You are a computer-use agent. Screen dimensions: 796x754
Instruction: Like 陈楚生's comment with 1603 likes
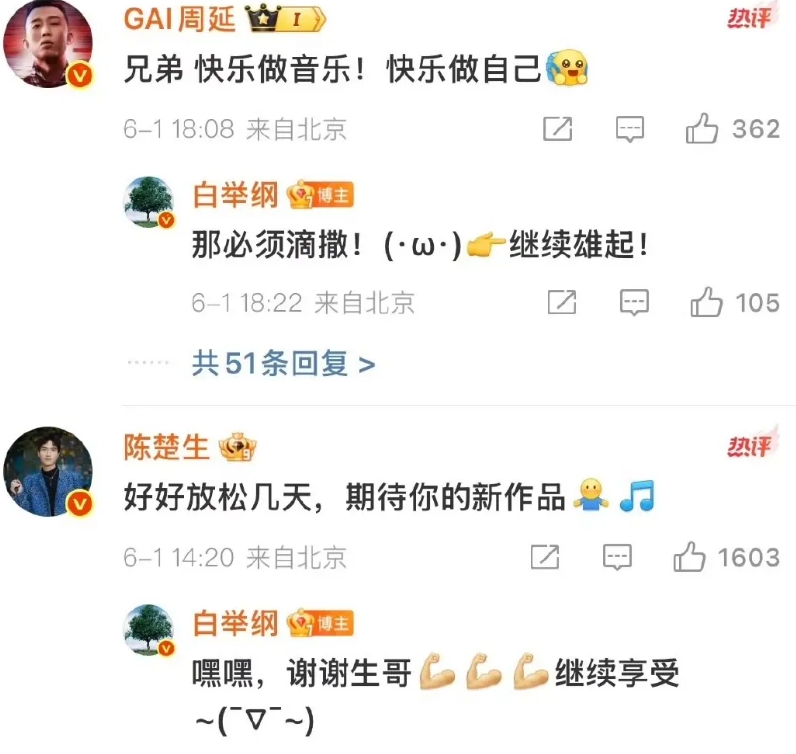689,557
